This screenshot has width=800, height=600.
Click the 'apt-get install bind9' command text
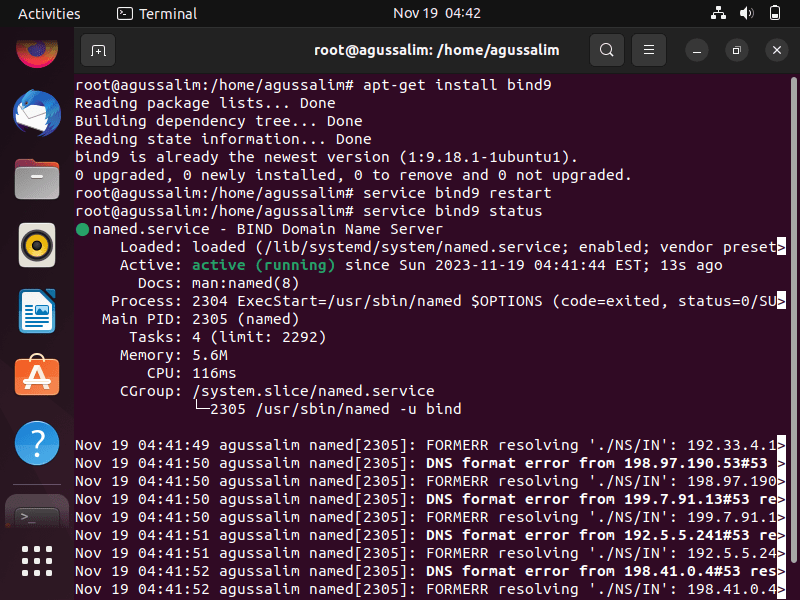[x=457, y=85]
